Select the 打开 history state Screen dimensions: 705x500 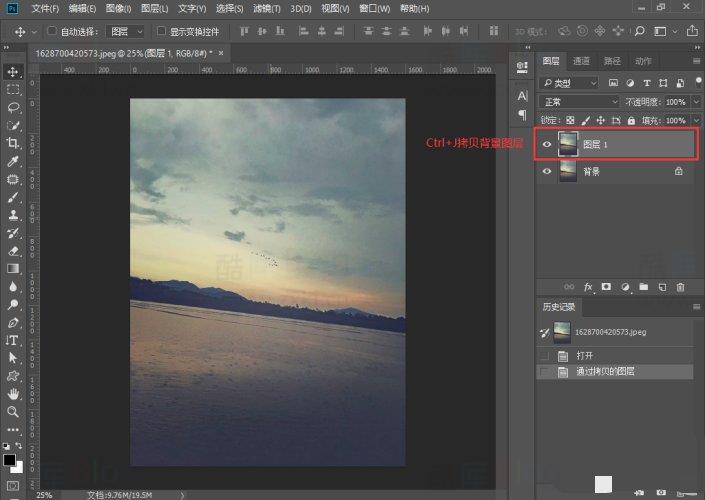tap(585, 355)
